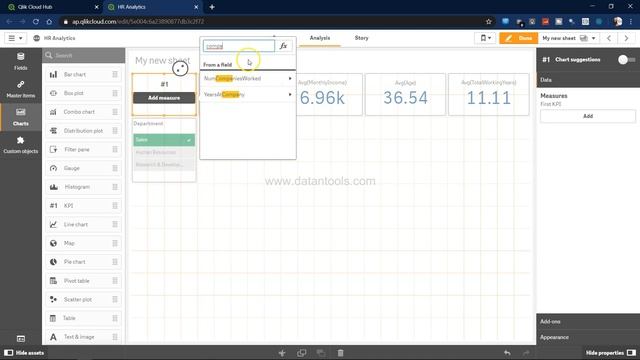Expand the Appearance properties section
Viewport: 640px width, 360px height.
[x=588, y=337]
